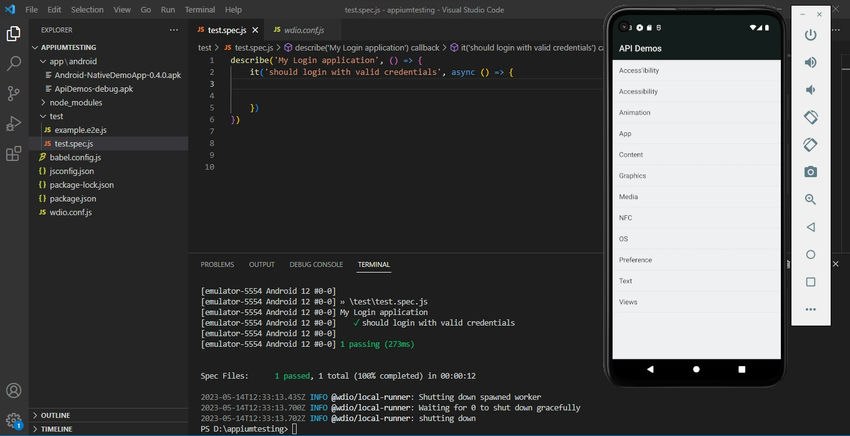Image resolution: width=850 pixels, height=436 pixels.
Task: Expand the OUTLINE section
Action: (x=55, y=415)
